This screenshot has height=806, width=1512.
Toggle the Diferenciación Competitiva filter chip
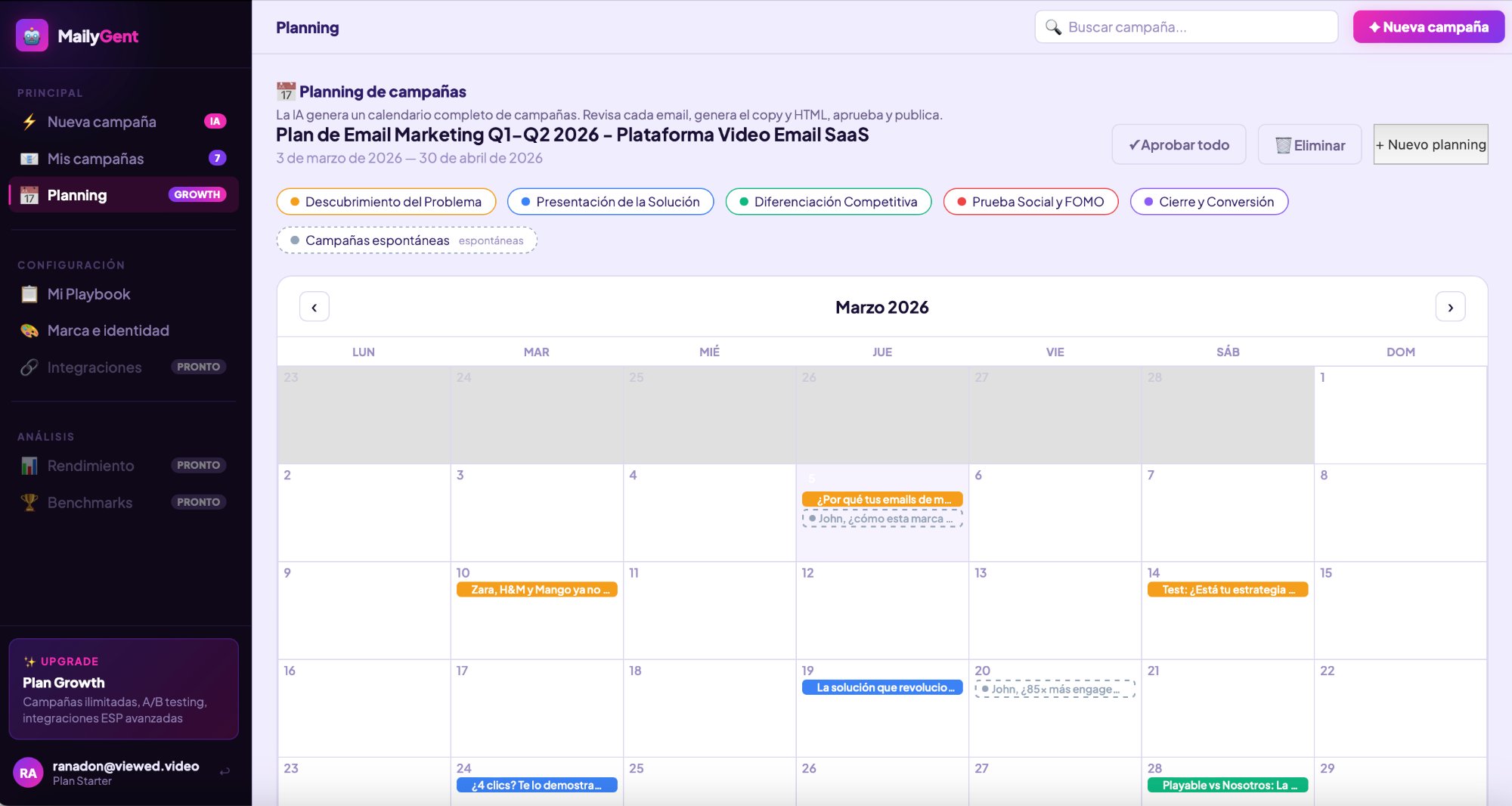(x=829, y=202)
